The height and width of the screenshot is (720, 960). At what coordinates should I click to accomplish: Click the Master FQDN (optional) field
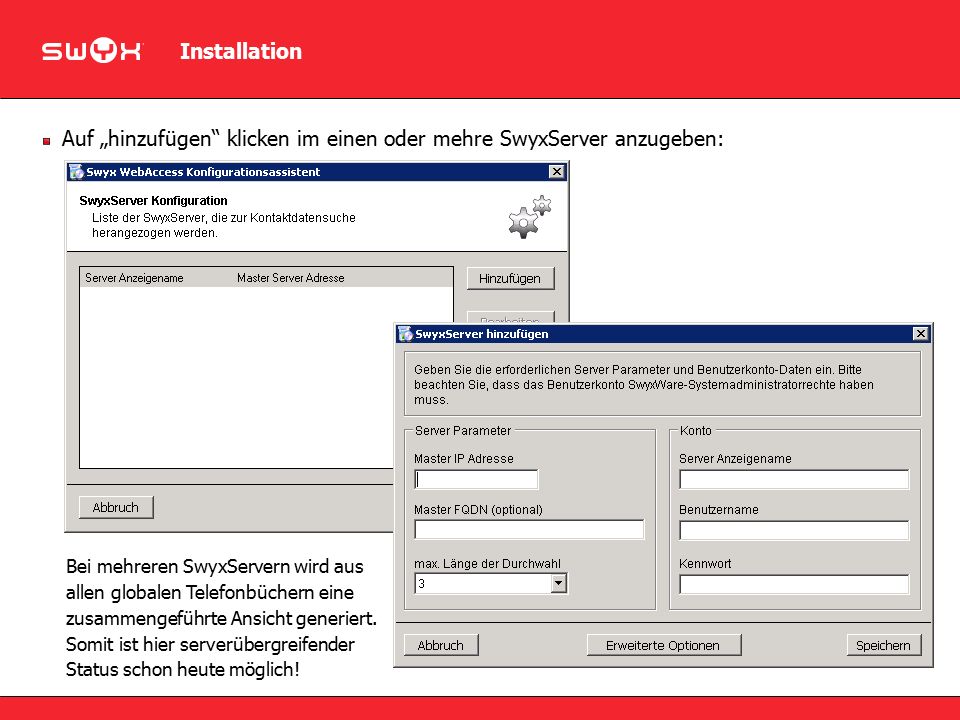pos(529,530)
